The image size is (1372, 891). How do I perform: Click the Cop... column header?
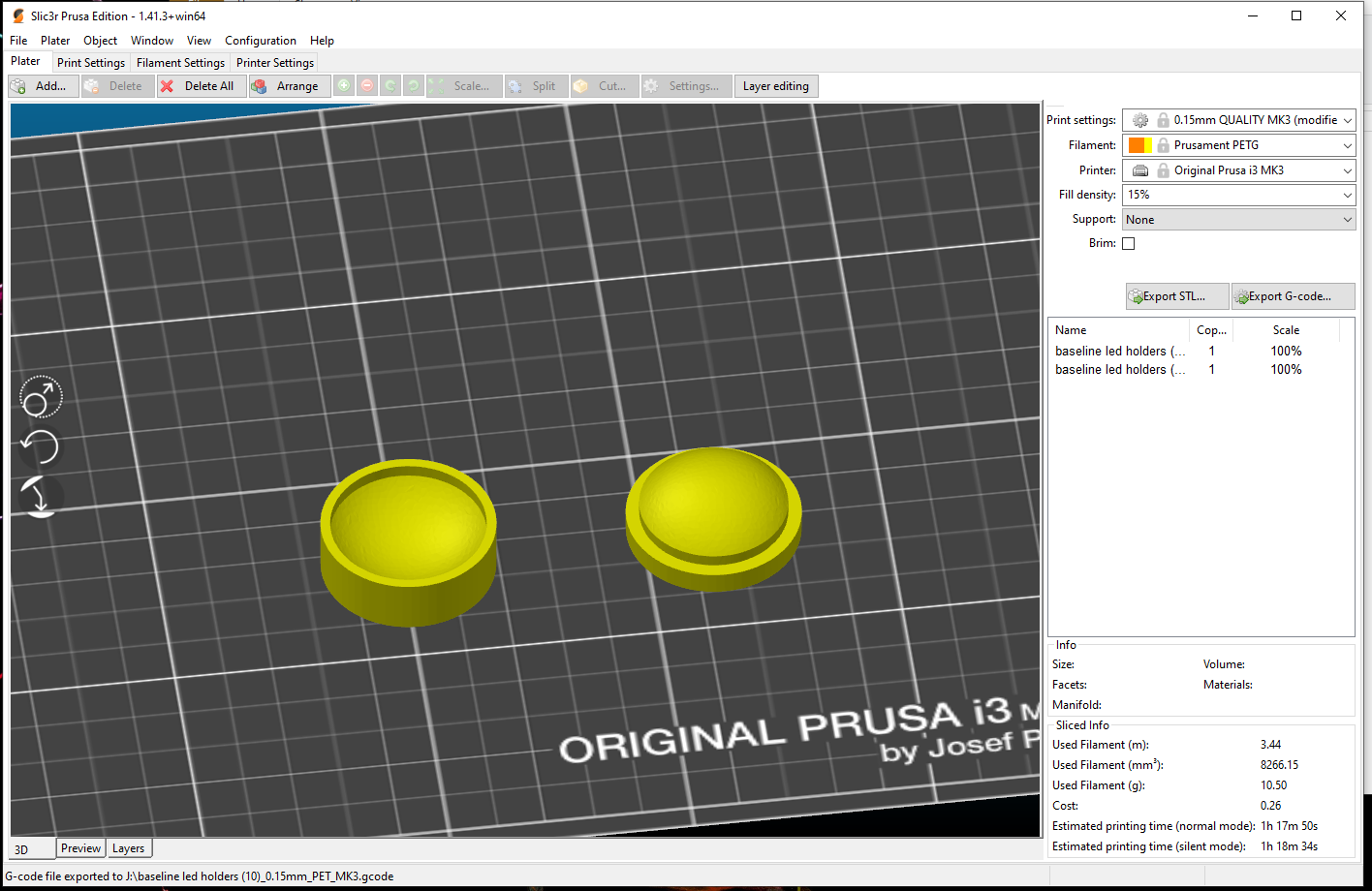coord(1212,330)
